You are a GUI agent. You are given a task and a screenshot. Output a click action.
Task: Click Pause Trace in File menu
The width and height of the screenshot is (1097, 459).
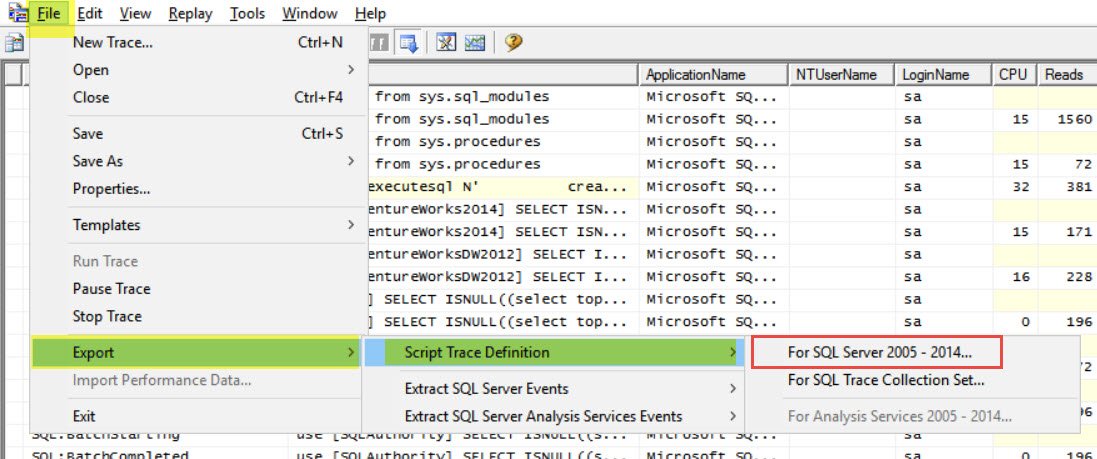[x=111, y=289]
